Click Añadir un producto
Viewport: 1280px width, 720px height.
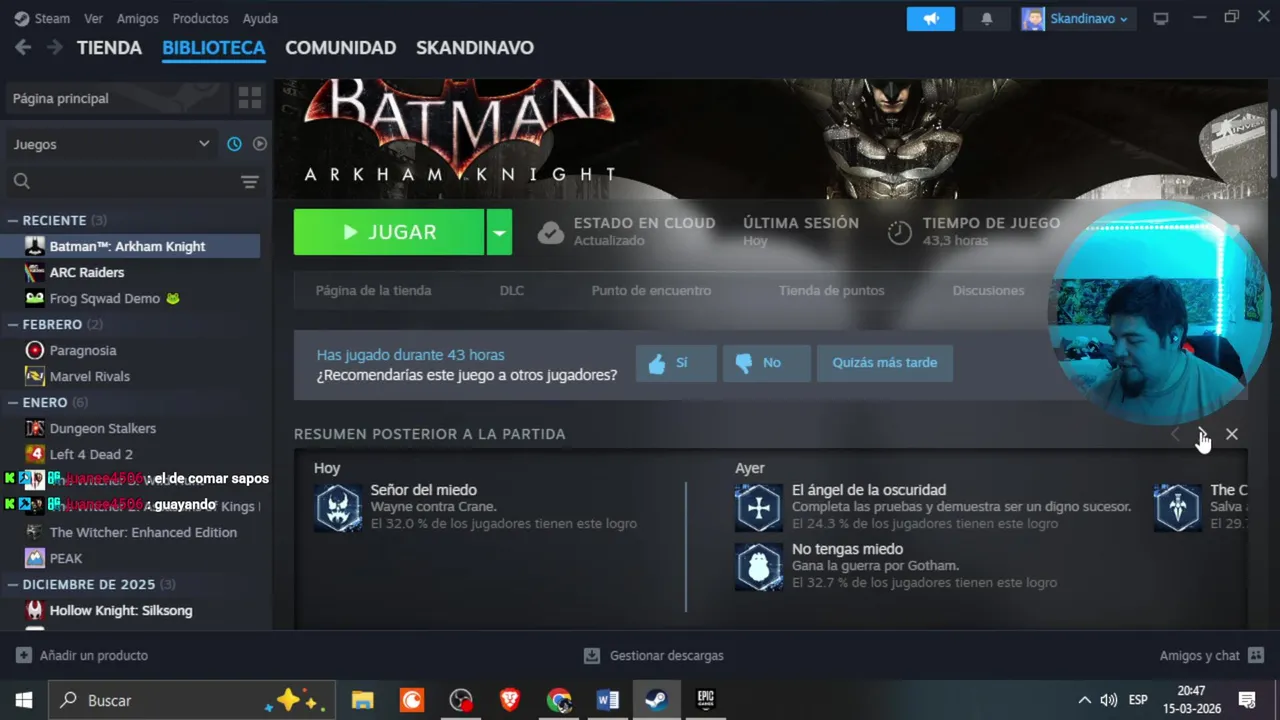click(x=82, y=655)
